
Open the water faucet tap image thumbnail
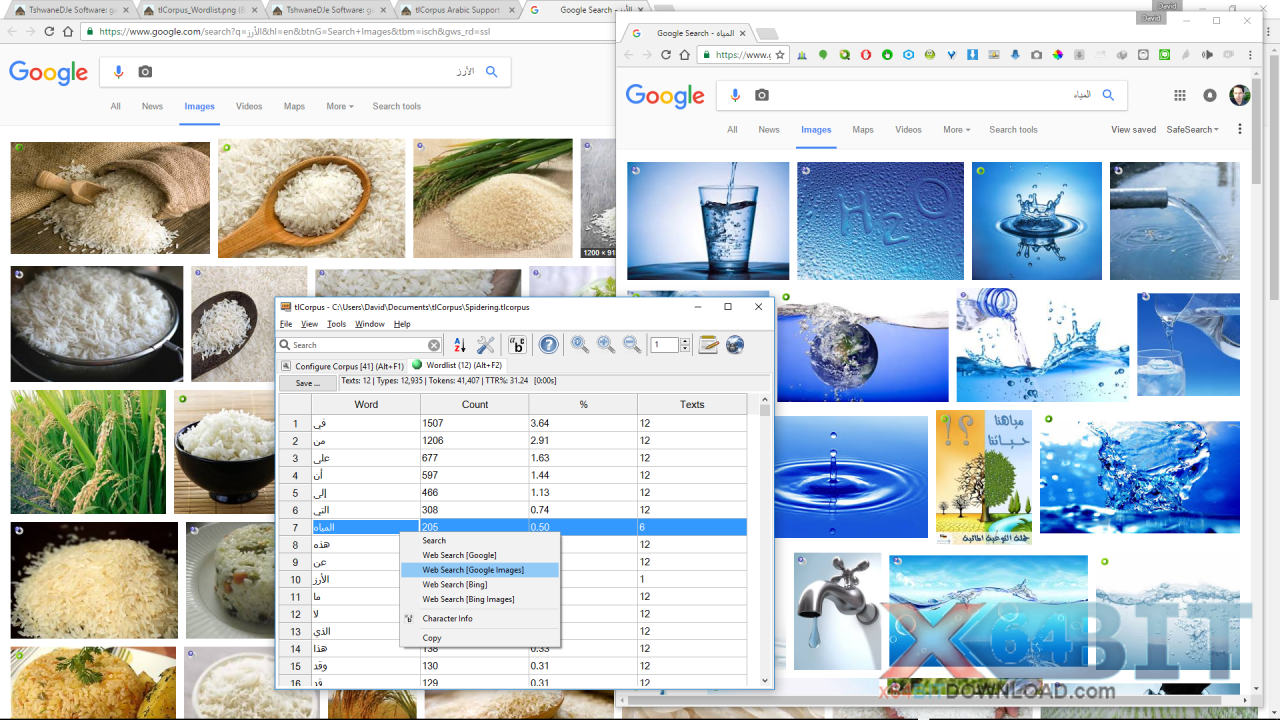[x=837, y=611]
